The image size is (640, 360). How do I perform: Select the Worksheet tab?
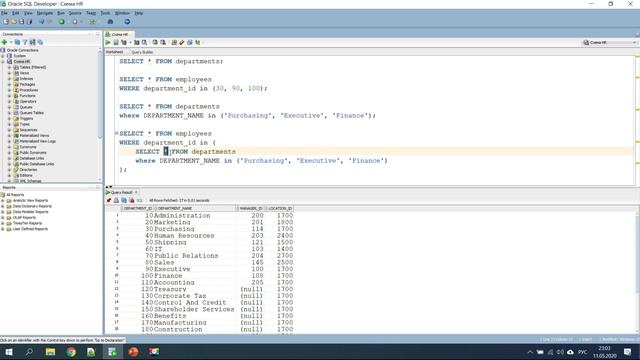pyautogui.click(x=114, y=52)
